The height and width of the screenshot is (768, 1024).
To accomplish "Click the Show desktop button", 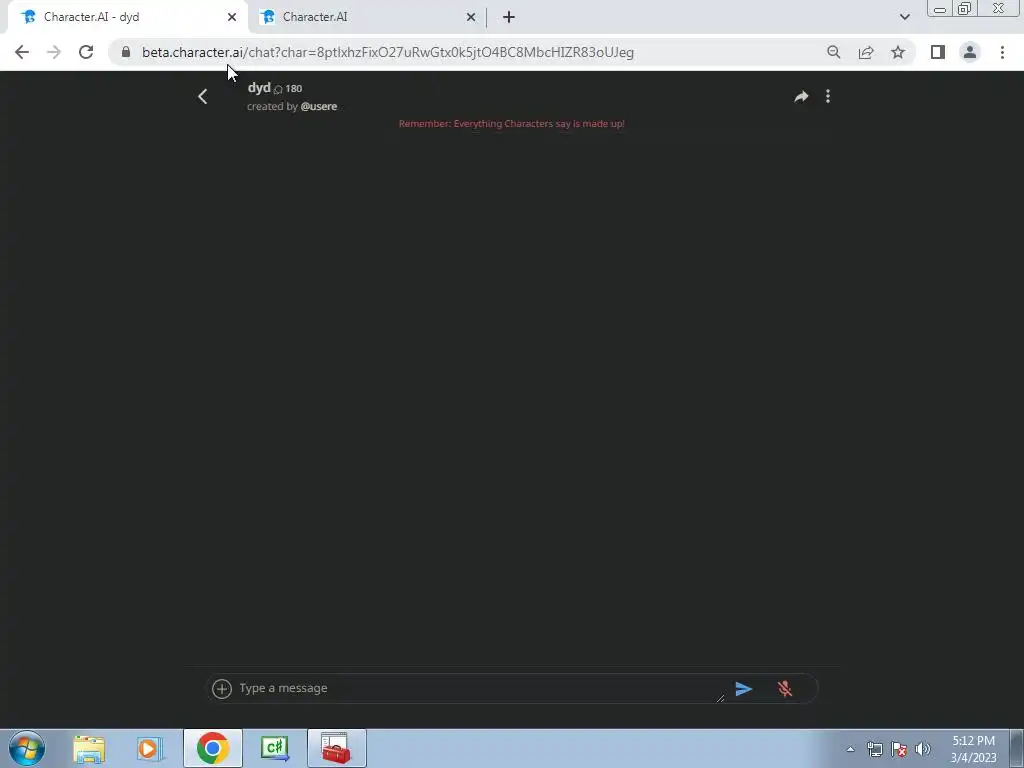I will [x=1017, y=748].
